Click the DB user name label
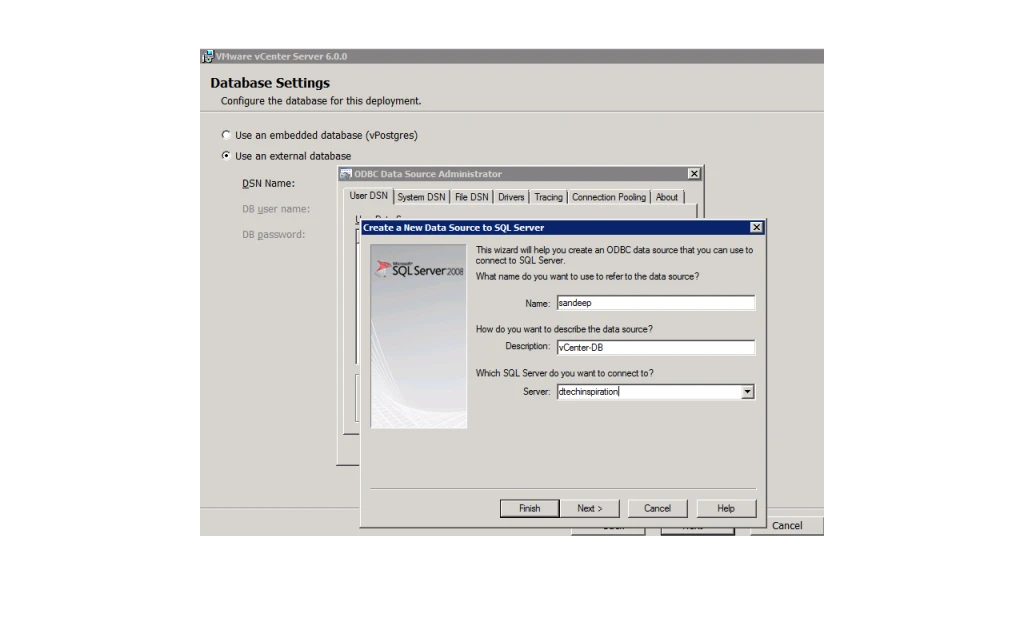Viewport: 1024px width, 640px height. coord(276,209)
